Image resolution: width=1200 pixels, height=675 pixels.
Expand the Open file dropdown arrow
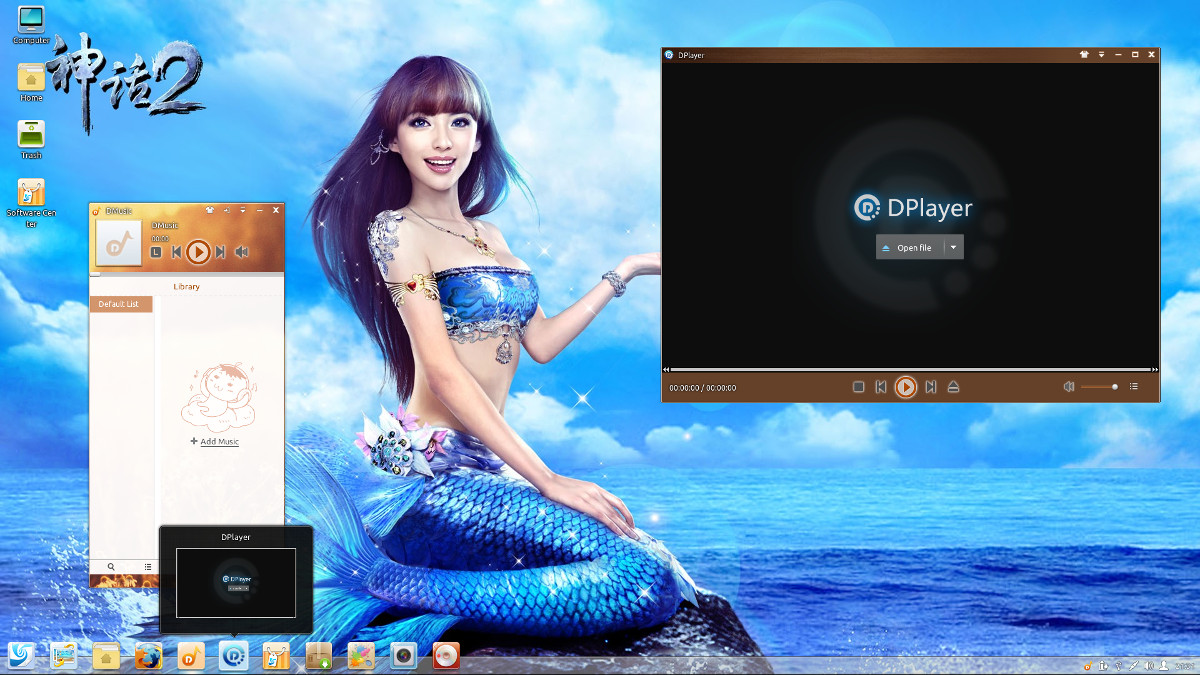[x=954, y=247]
